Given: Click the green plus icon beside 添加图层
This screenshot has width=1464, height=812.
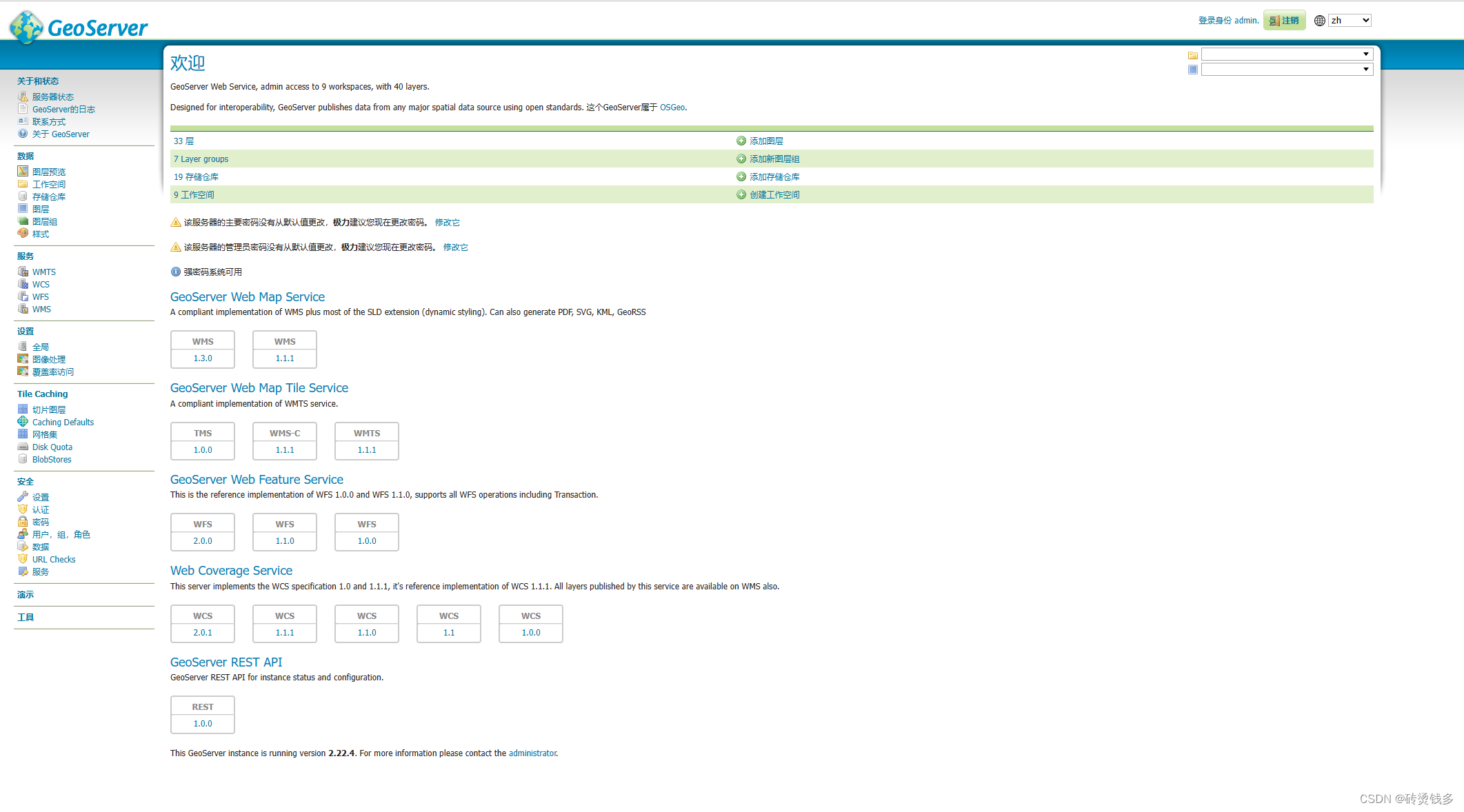Looking at the screenshot, I should click(x=741, y=141).
